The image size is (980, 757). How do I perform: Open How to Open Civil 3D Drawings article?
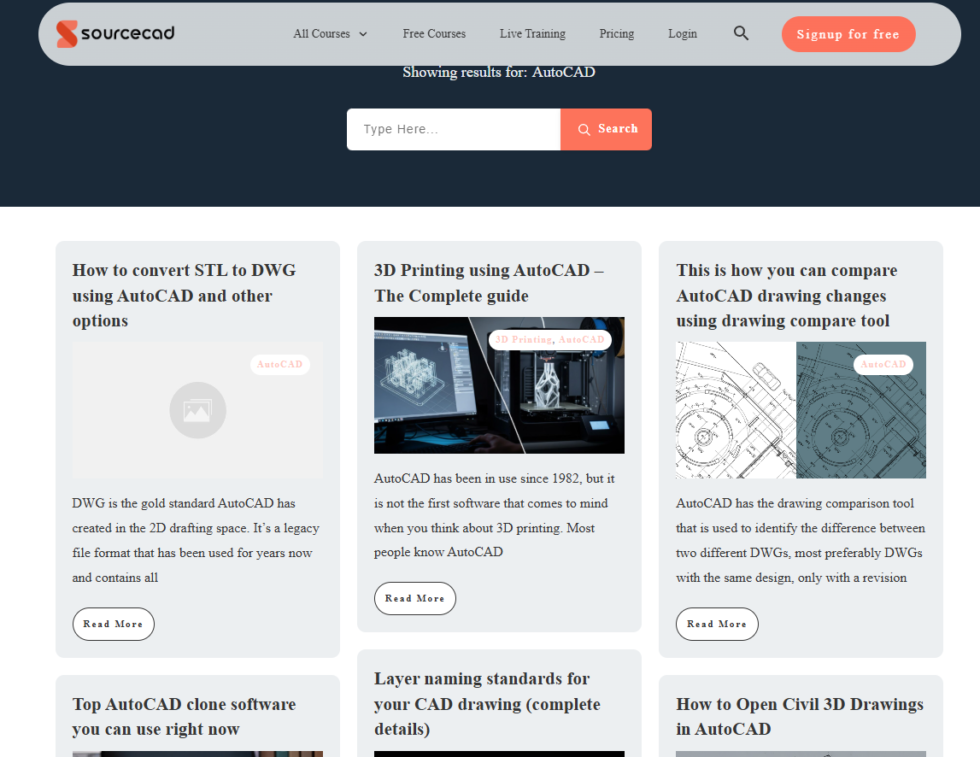(x=799, y=716)
